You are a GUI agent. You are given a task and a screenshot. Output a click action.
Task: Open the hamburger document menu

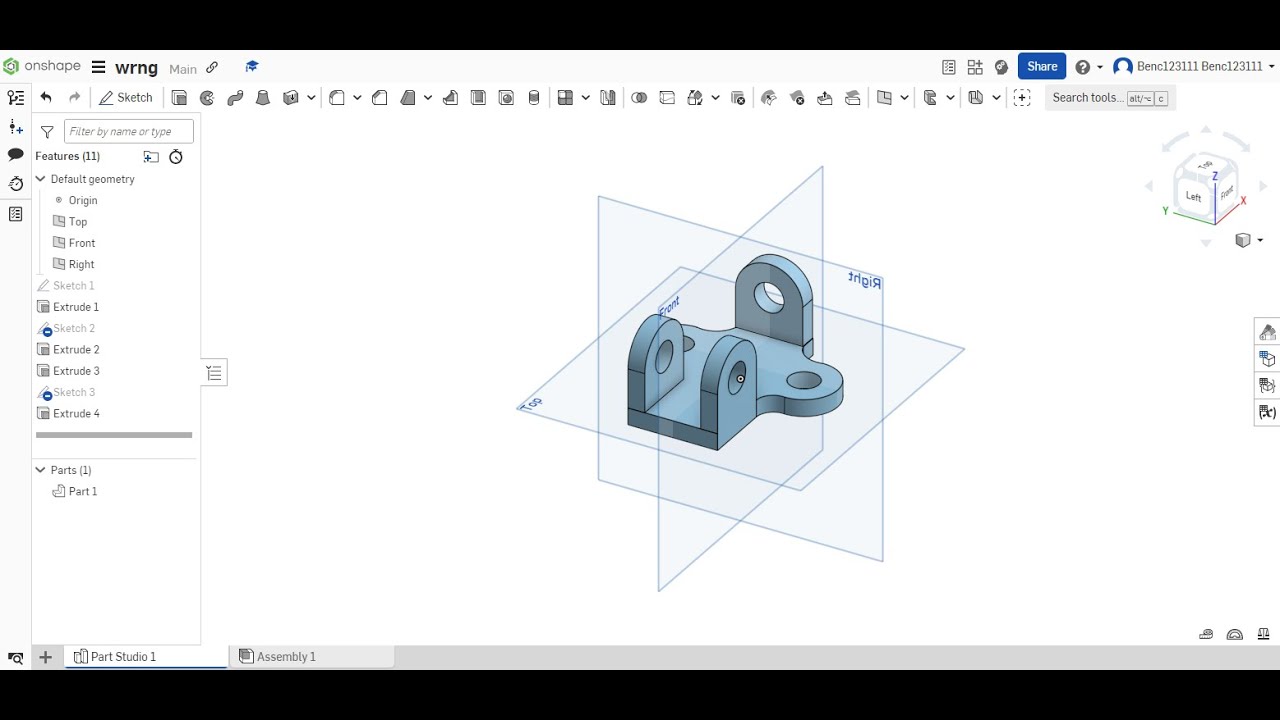click(x=98, y=67)
